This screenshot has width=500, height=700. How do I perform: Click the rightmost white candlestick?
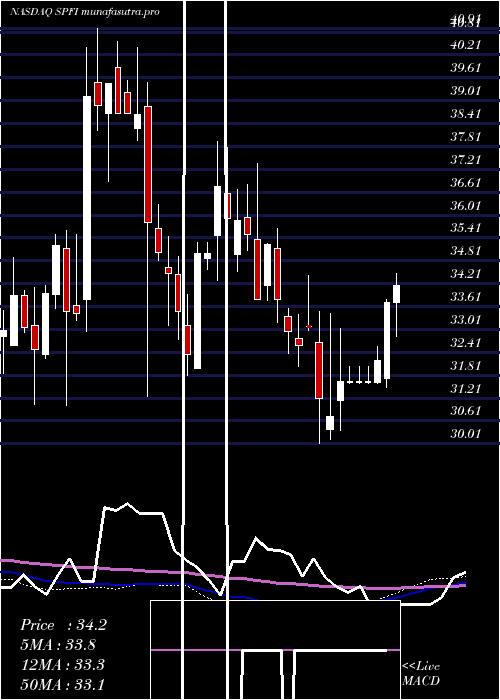[x=396, y=304]
